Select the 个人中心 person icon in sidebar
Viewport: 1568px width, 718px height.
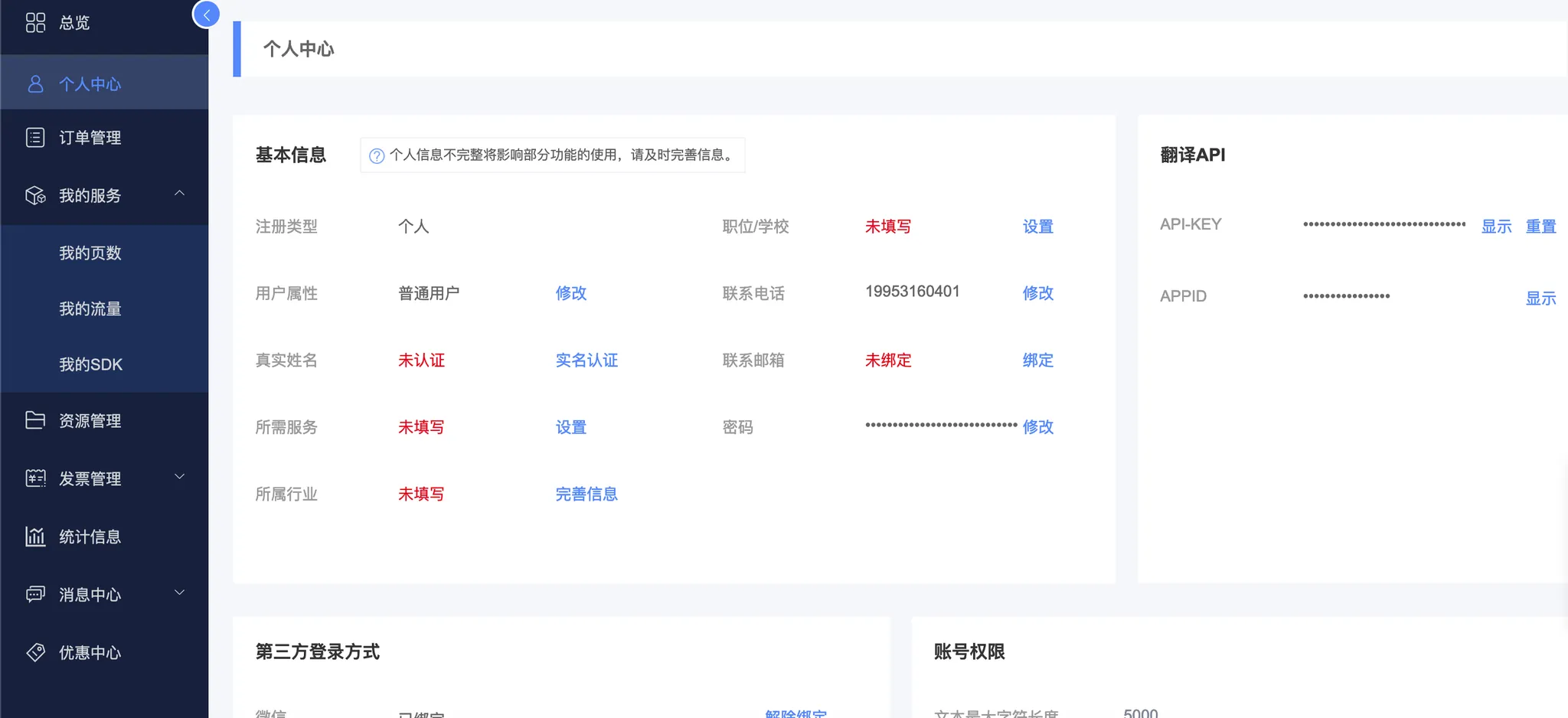pyautogui.click(x=35, y=83)
